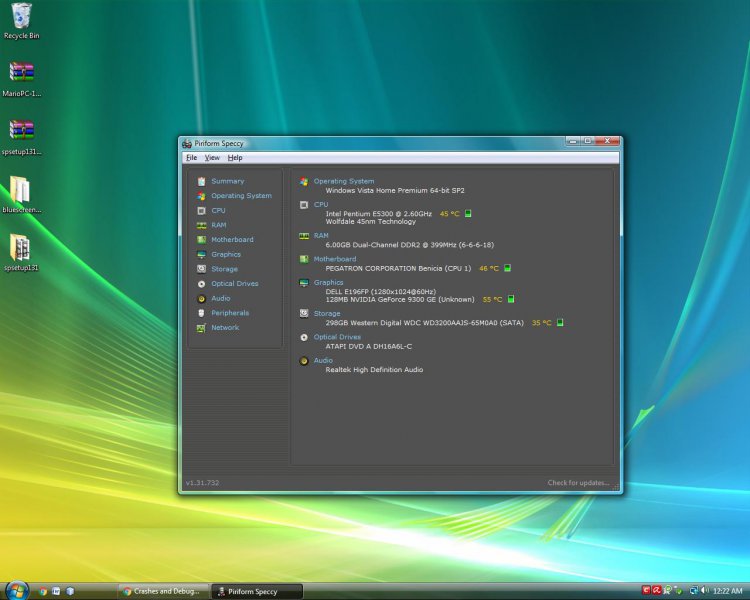Screen dimensions: 750x600
Task: Click the CPU temperature green indicator icon
Action: tap(468, 213)
